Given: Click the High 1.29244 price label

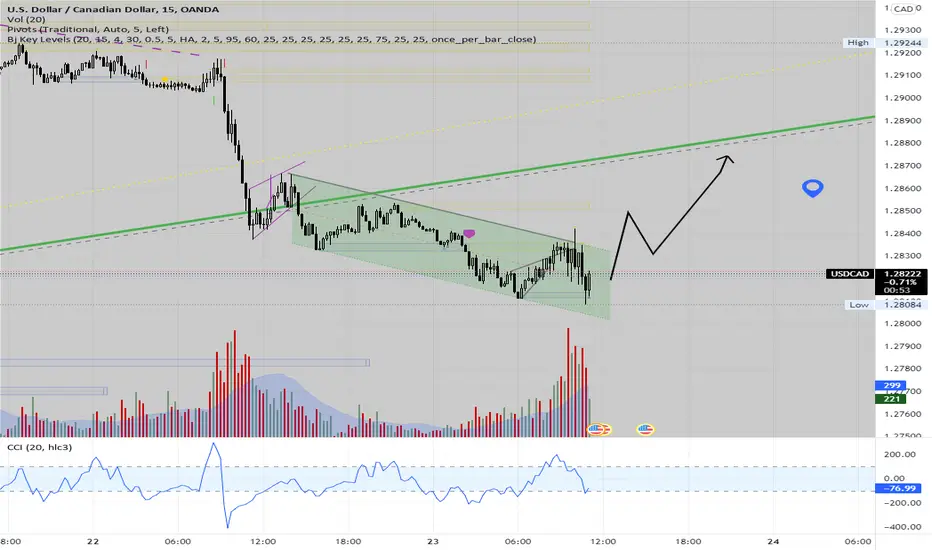Looking at the screenshot, I should tap(885, 43).
